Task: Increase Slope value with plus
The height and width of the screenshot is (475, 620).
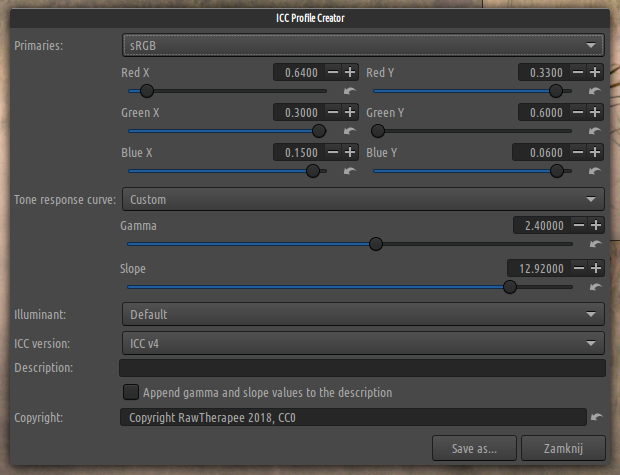Action: click(596, 268)
